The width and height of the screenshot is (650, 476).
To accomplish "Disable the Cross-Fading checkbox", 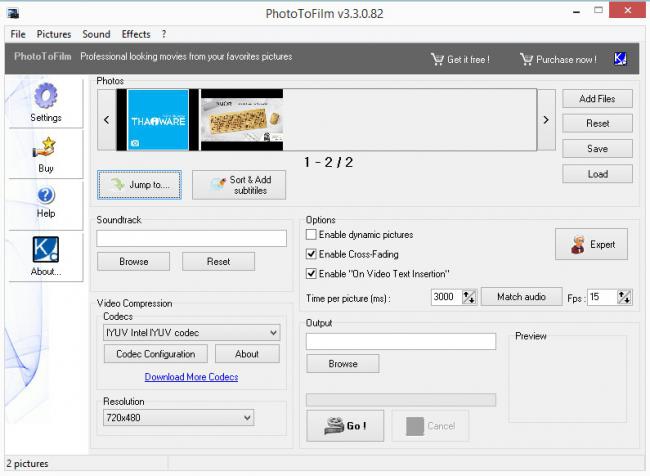I will [x=311, y=254].
